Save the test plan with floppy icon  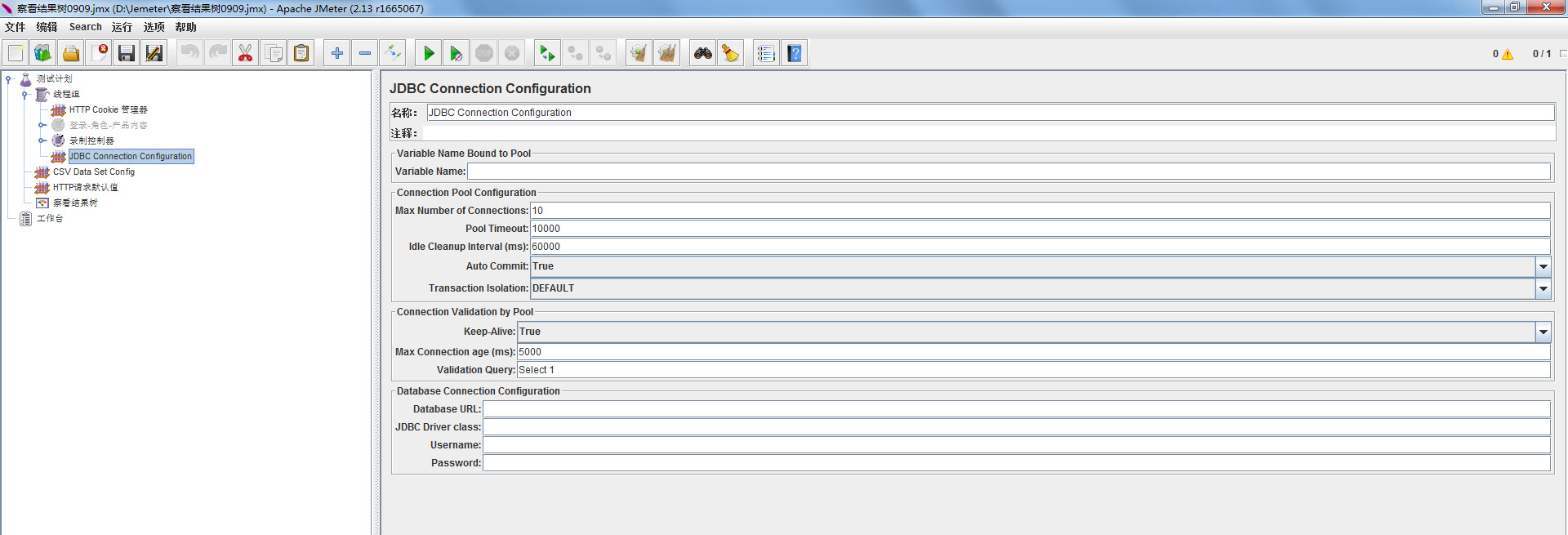tap(127, 53)
